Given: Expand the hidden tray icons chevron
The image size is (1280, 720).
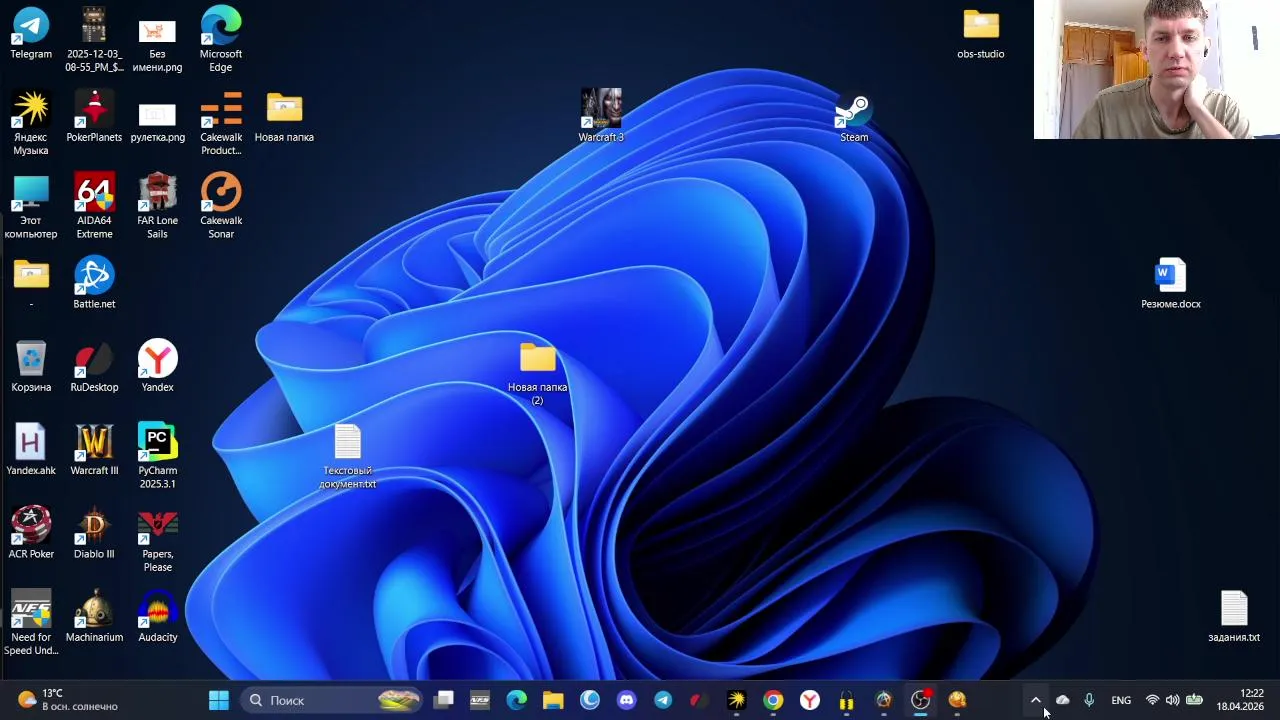Looking at the screenshot, I should pos(1036,700).
